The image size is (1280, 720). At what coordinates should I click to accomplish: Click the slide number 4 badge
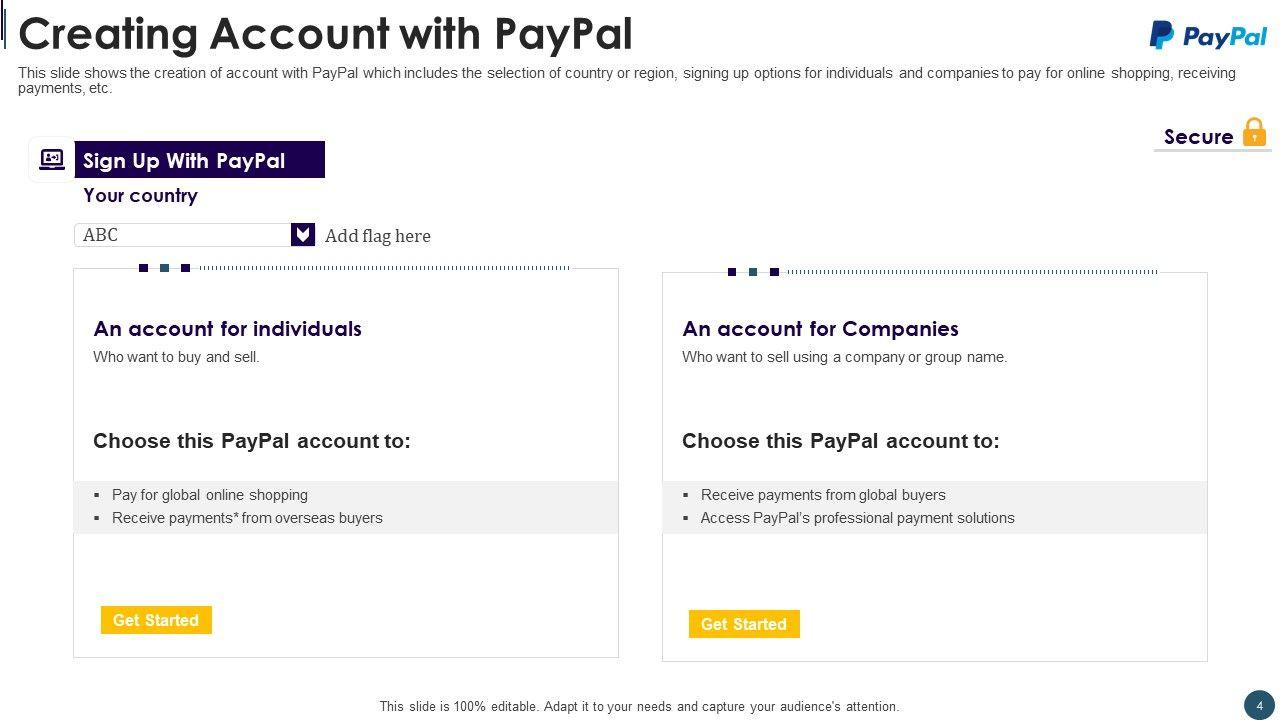click(x=1260, y=705)
